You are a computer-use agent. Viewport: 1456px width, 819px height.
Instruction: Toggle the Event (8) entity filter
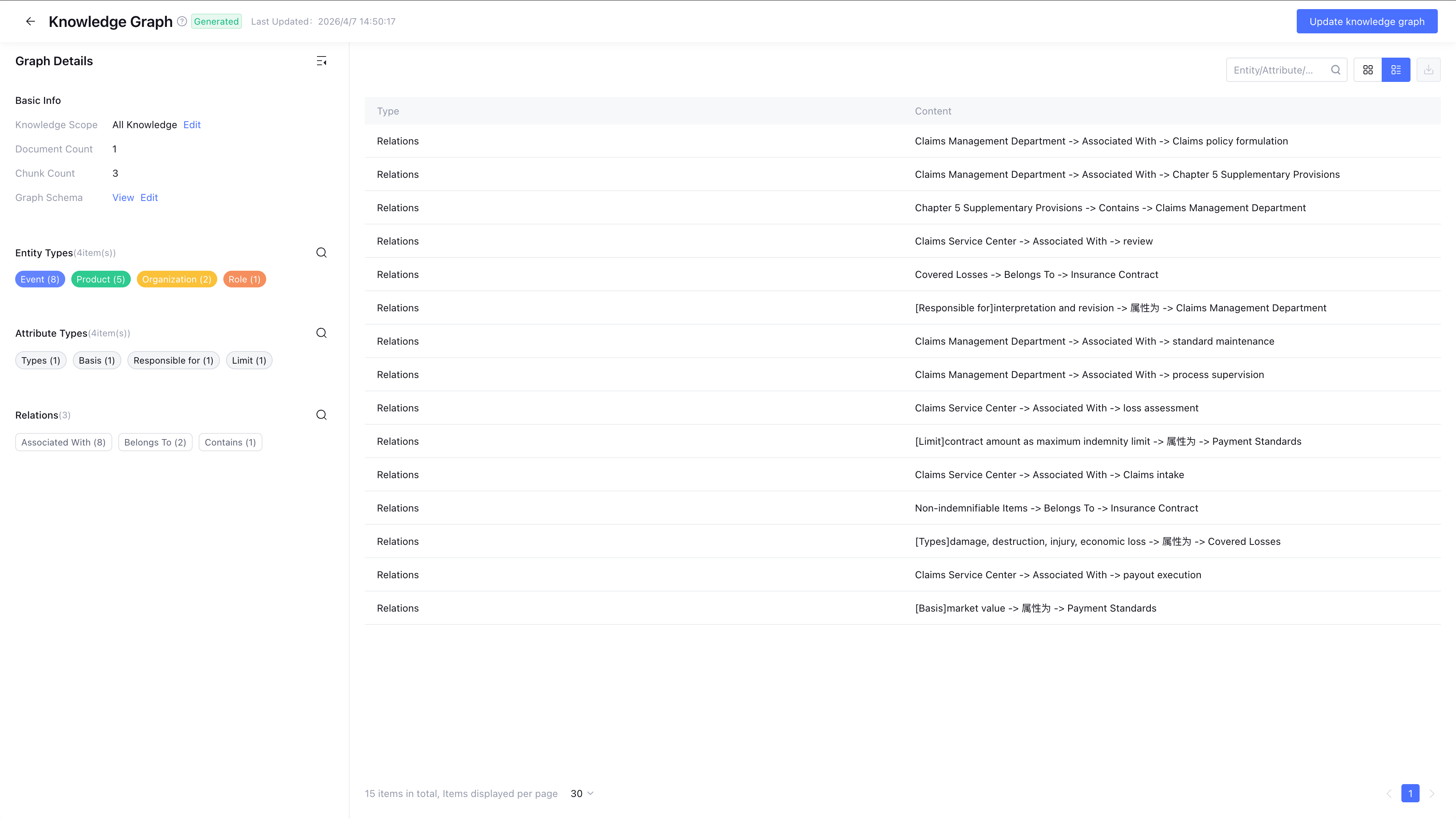pos(40,279)
